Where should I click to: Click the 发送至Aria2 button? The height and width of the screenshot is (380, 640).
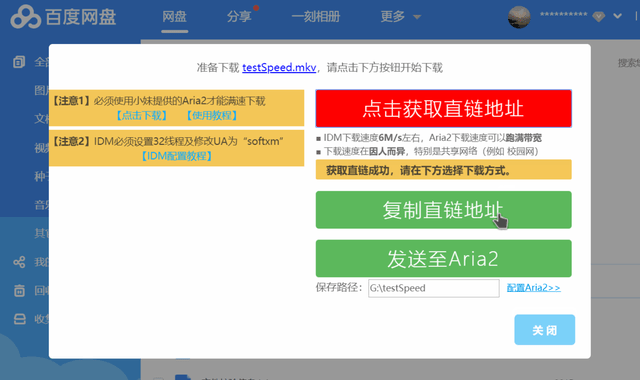(444, 258)
